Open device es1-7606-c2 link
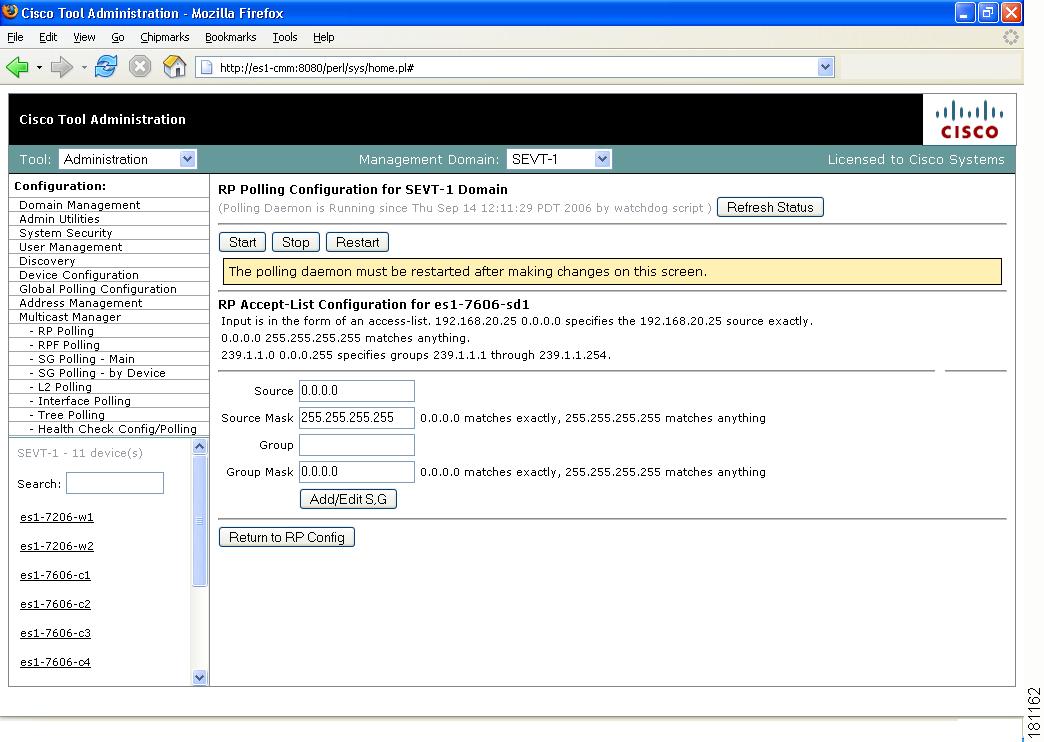This screenshot has height=742, width=1044. click(x=55, y=604)
